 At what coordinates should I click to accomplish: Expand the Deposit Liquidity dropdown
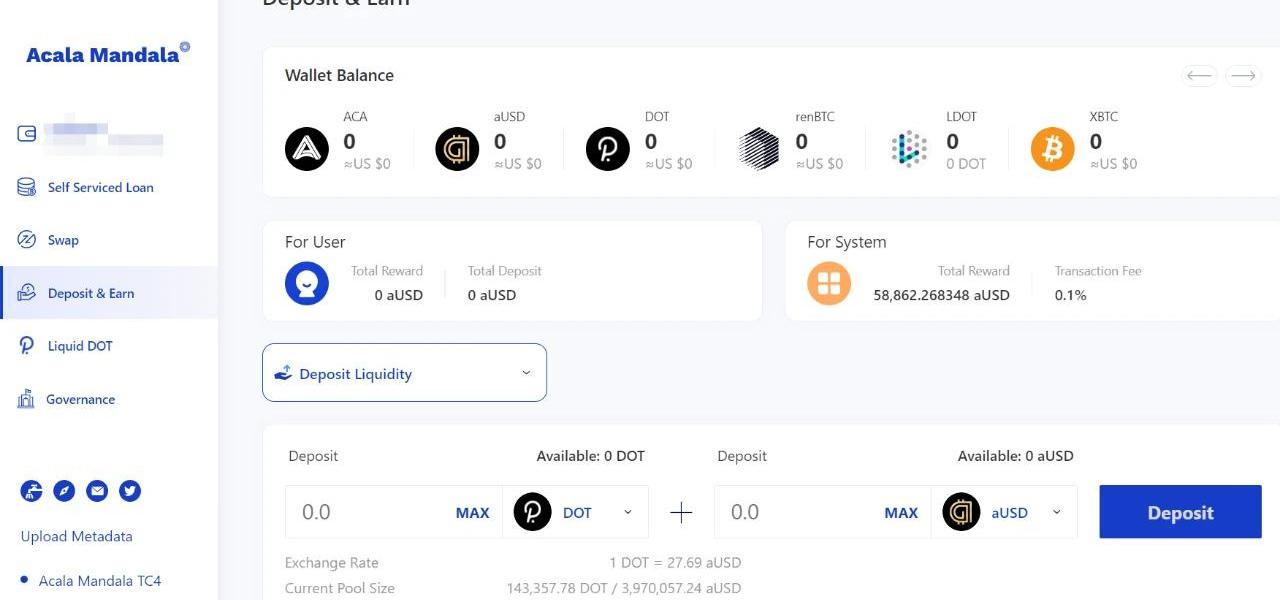(404, 373)
